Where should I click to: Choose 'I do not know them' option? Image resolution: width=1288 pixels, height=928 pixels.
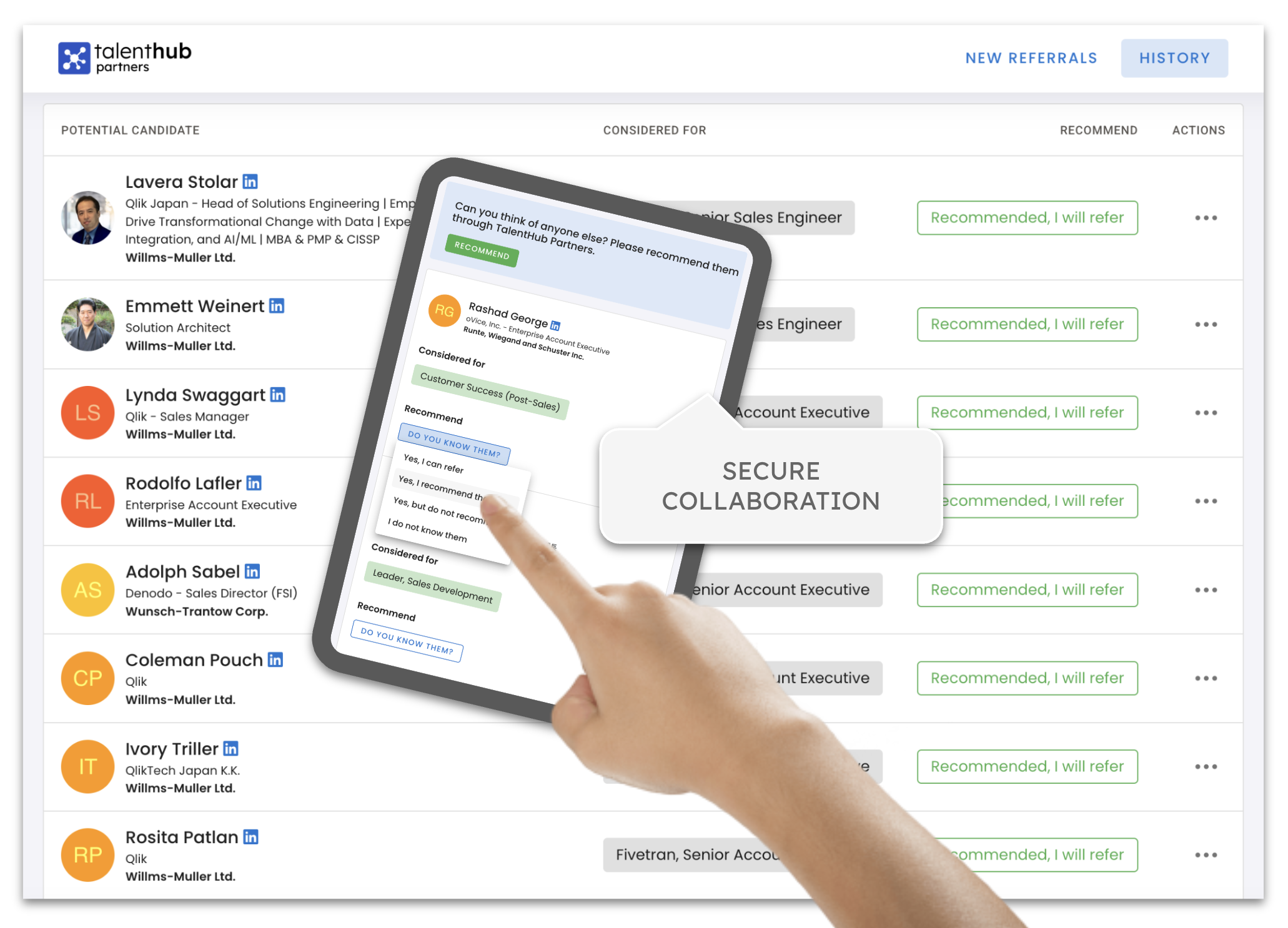point(427,530)
